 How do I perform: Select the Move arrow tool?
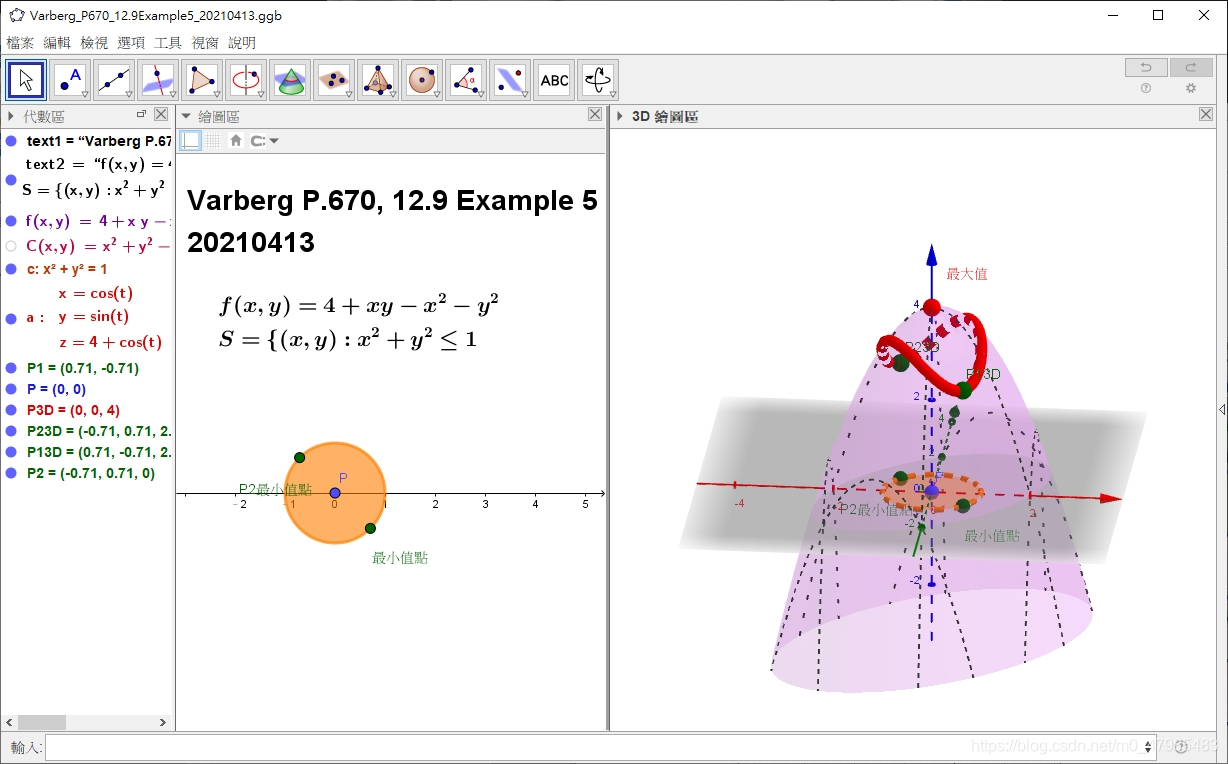click(x=26, y=80)
